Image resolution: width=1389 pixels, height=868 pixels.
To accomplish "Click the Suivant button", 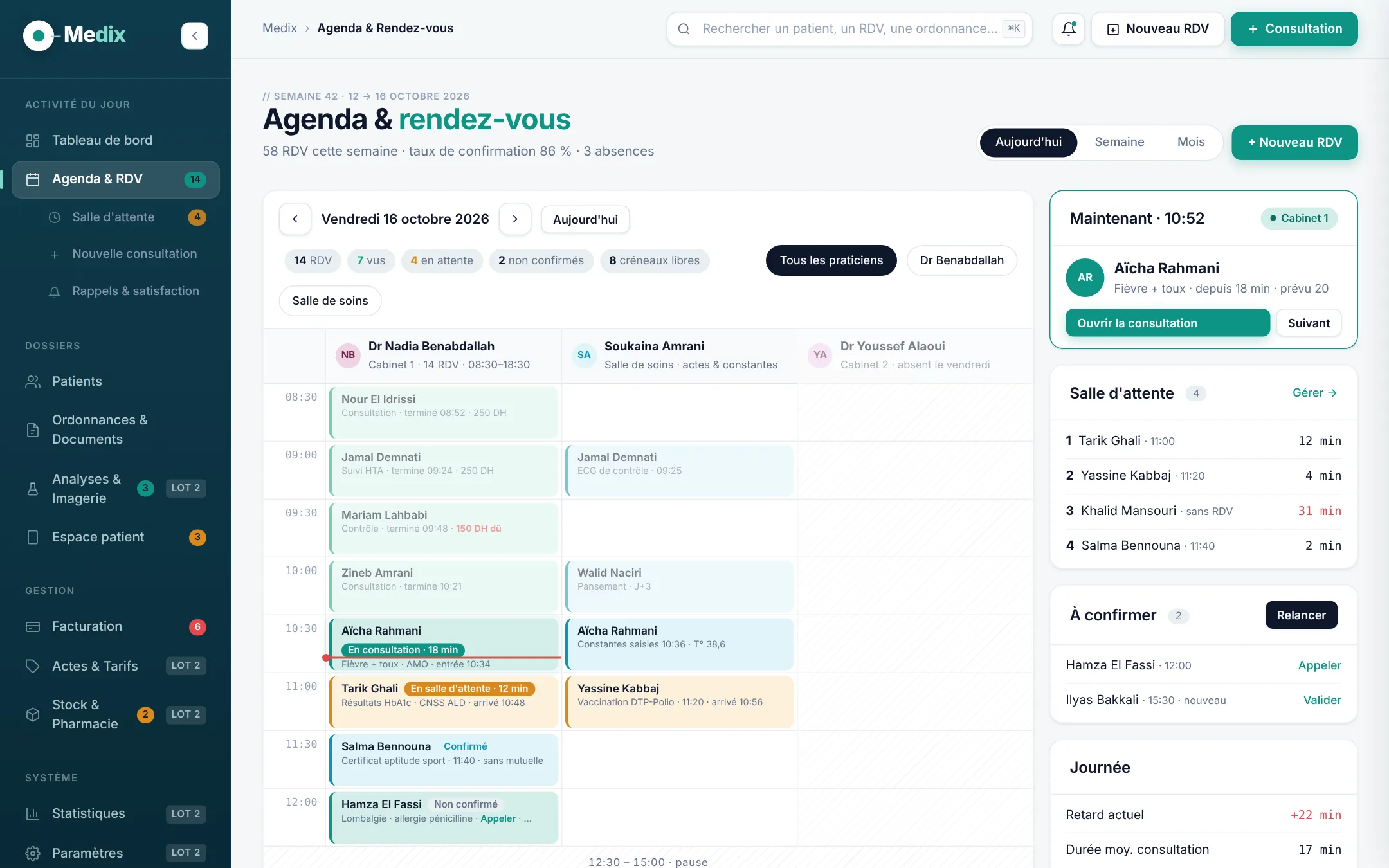I will (1309, 323).
